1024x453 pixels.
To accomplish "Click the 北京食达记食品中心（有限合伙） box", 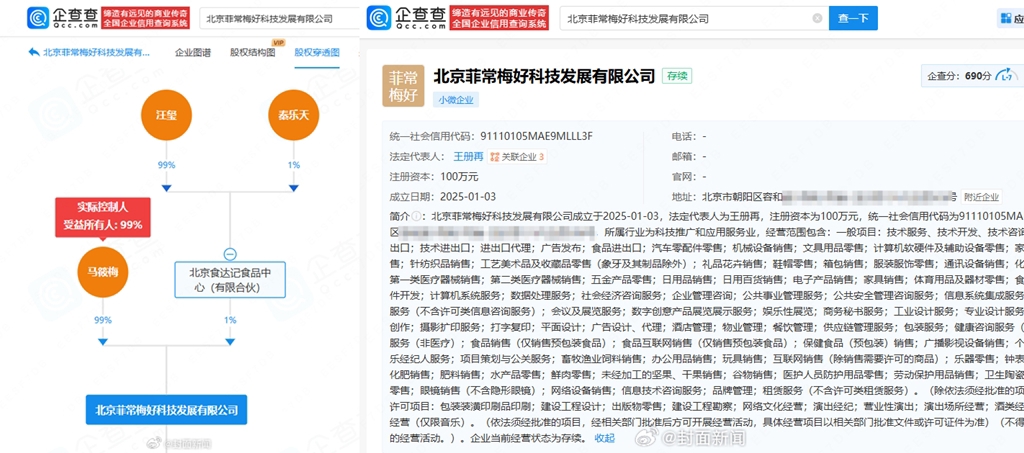I will 230,279.
